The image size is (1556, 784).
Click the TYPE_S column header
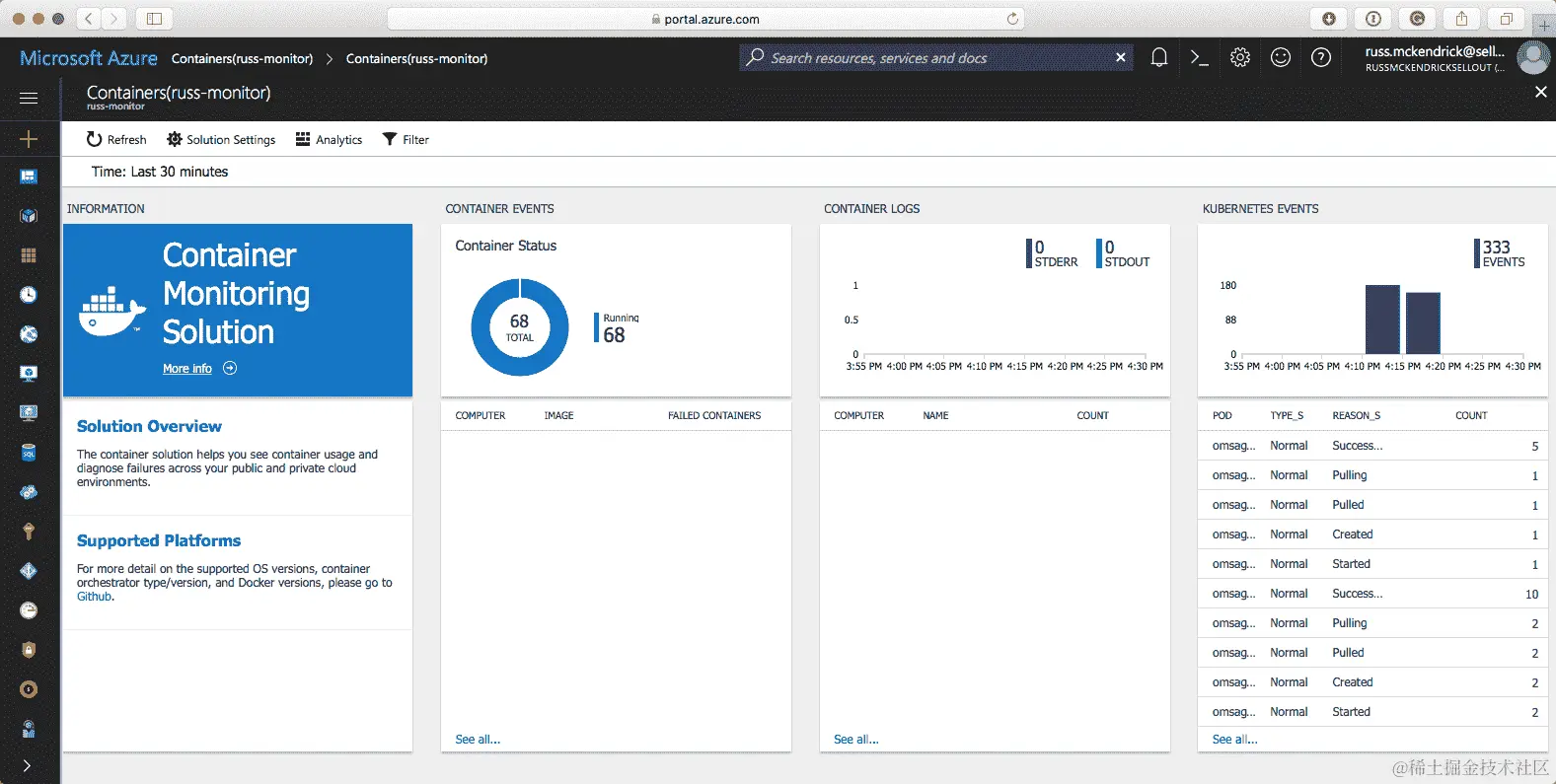click(x=1287, y=416)
